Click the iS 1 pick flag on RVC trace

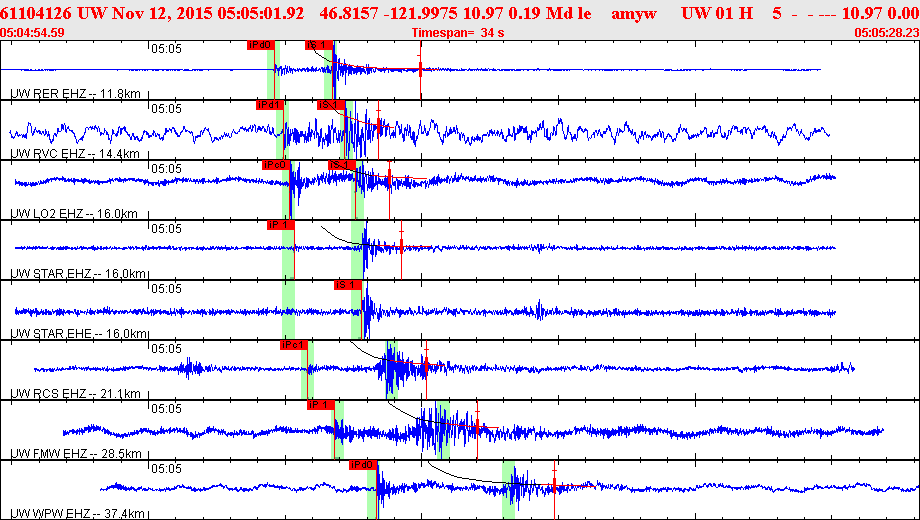click(330, 105)
